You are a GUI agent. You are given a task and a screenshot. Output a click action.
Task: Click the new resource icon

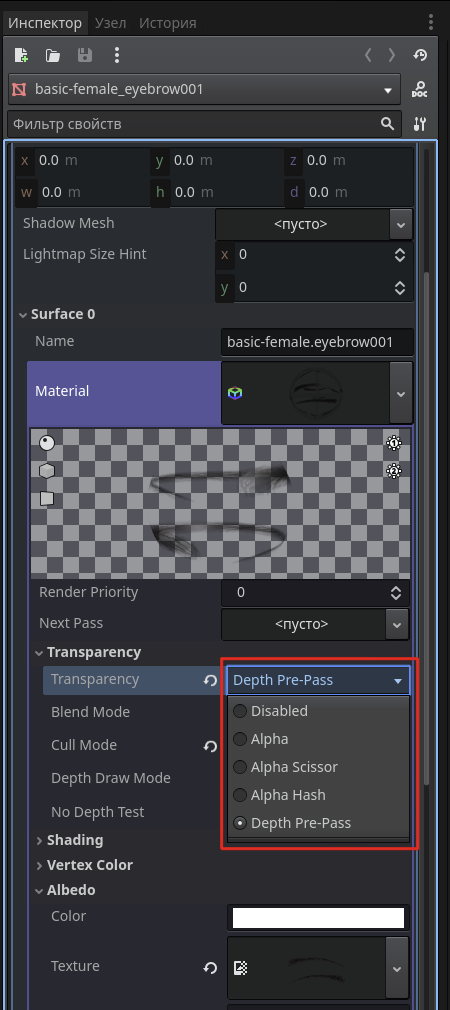(x=21, y=55)
